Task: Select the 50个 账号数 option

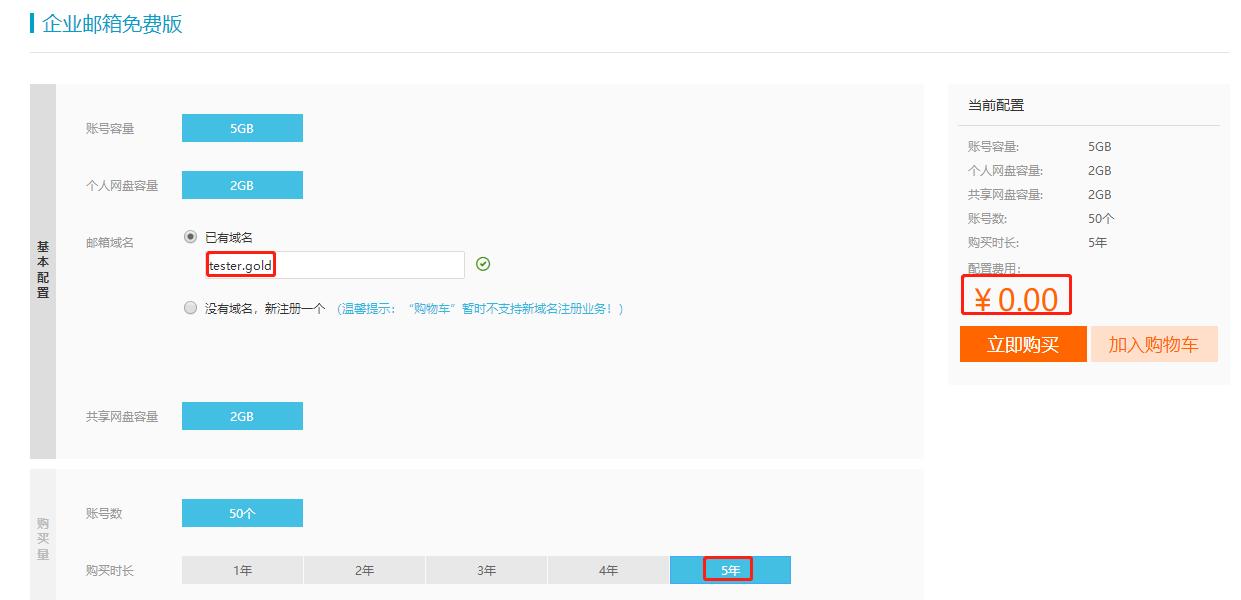Action: click(242, 512)
